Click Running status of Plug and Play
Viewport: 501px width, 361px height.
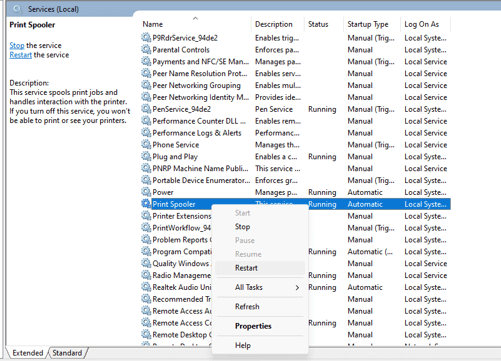click(322, 157)
